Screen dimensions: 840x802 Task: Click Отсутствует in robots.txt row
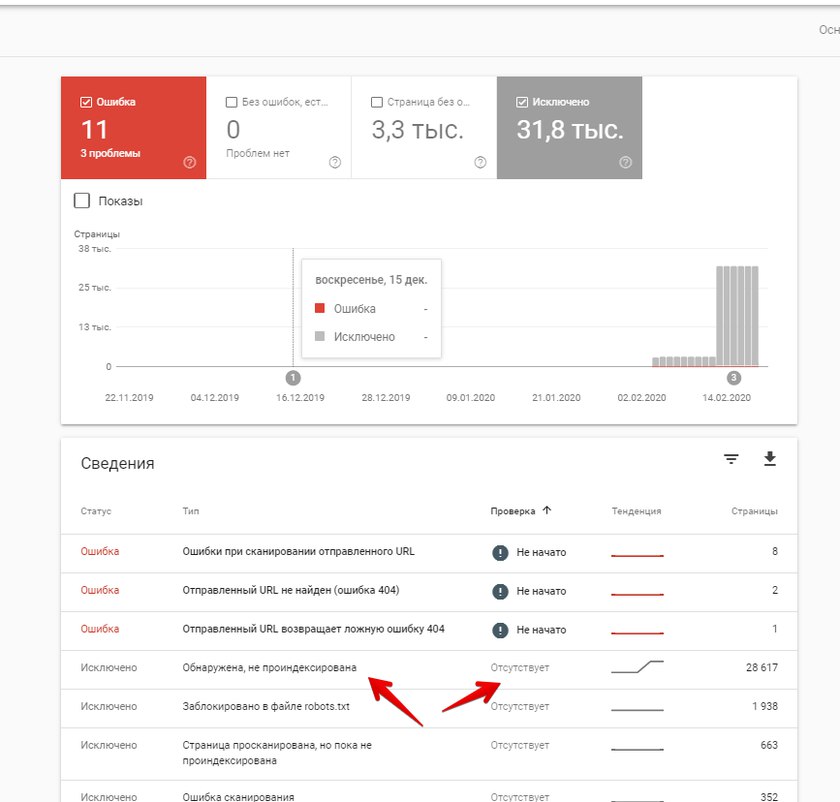(x=520, y=707)
